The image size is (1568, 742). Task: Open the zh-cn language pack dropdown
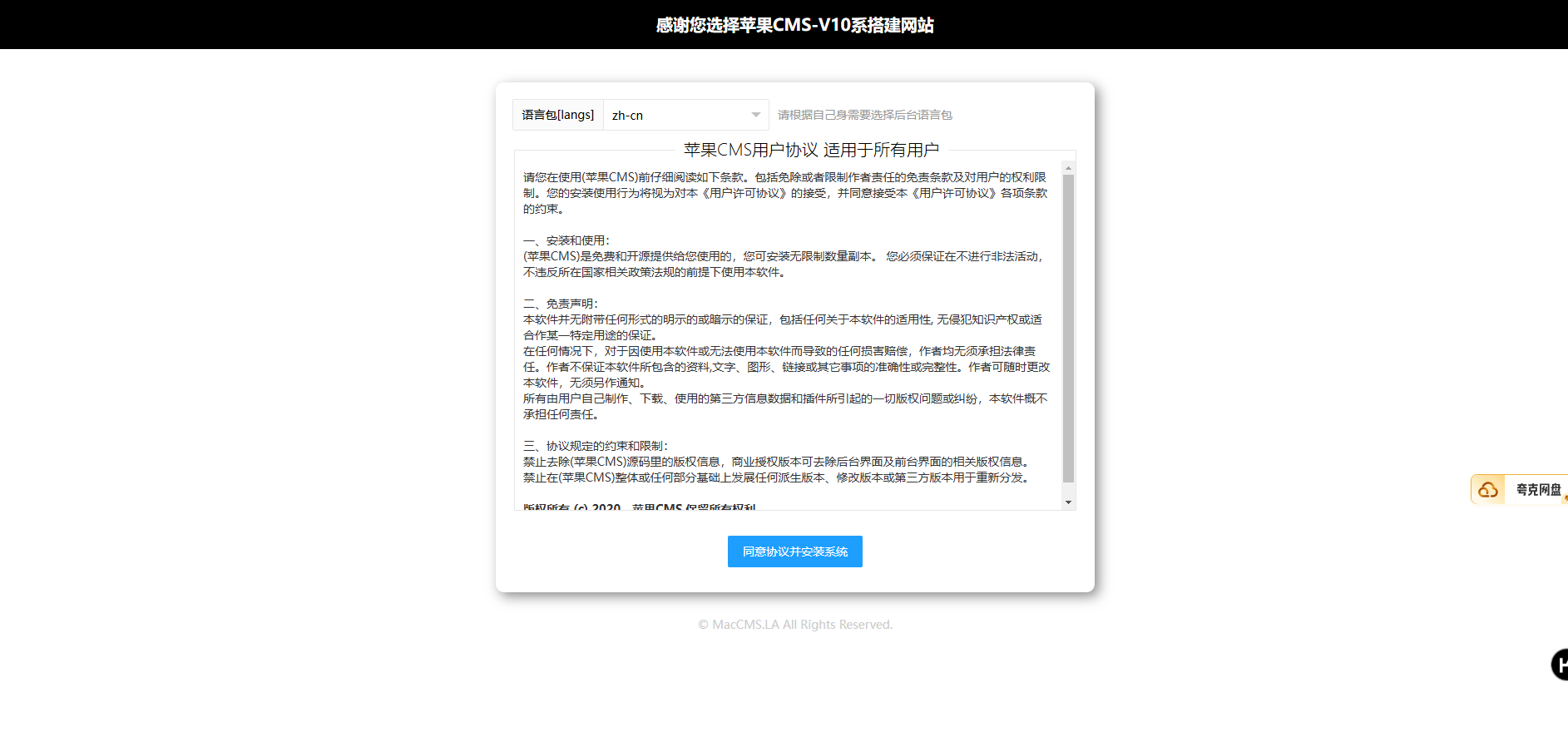685,115
